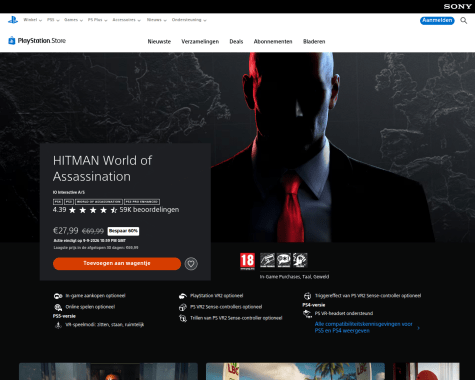Click the PS5 Pro Enhanced tag
475x380 pixels.
pyautogui.click(x=142, y=202)
